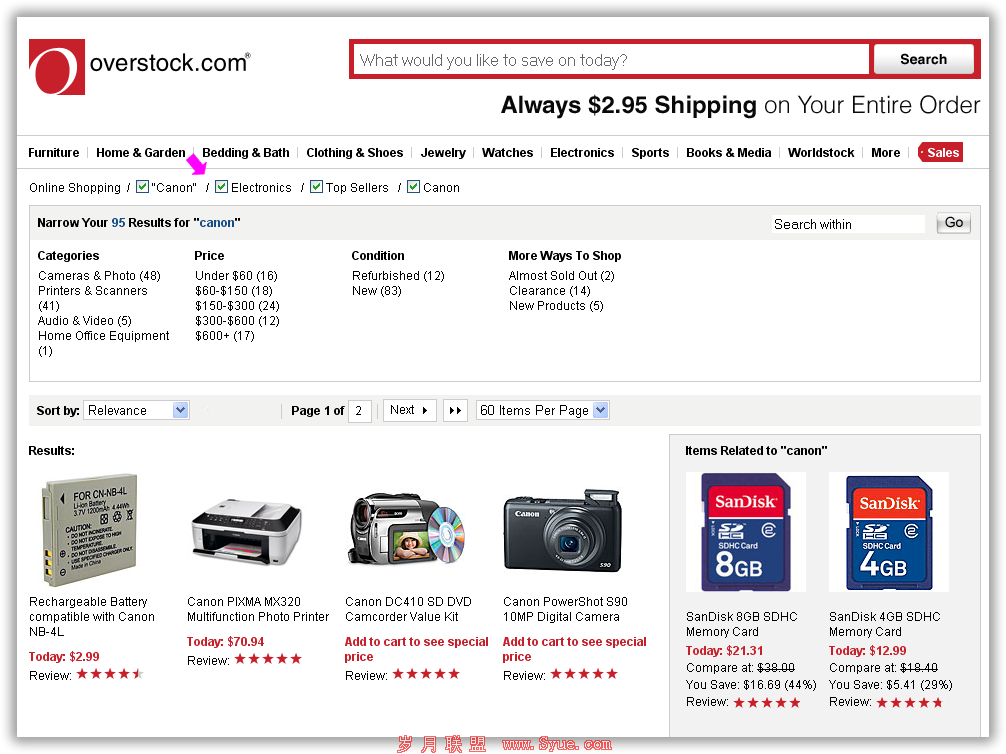The height and width of the screenshot is (754, 1006).
Task: Open the Clothing & Shoes menu
Action: (x=355, y=153)
